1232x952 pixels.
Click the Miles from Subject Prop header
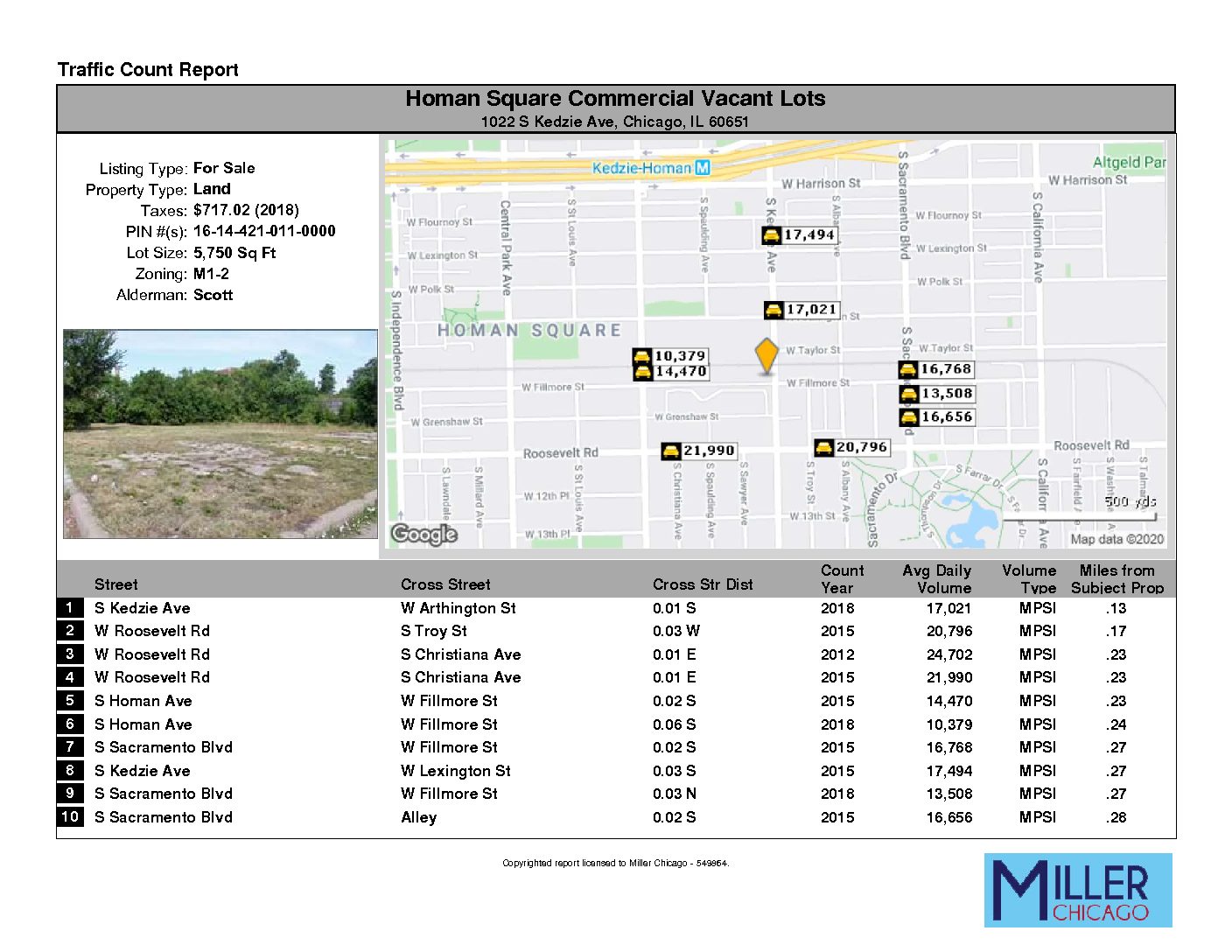tap(1117, 579)
